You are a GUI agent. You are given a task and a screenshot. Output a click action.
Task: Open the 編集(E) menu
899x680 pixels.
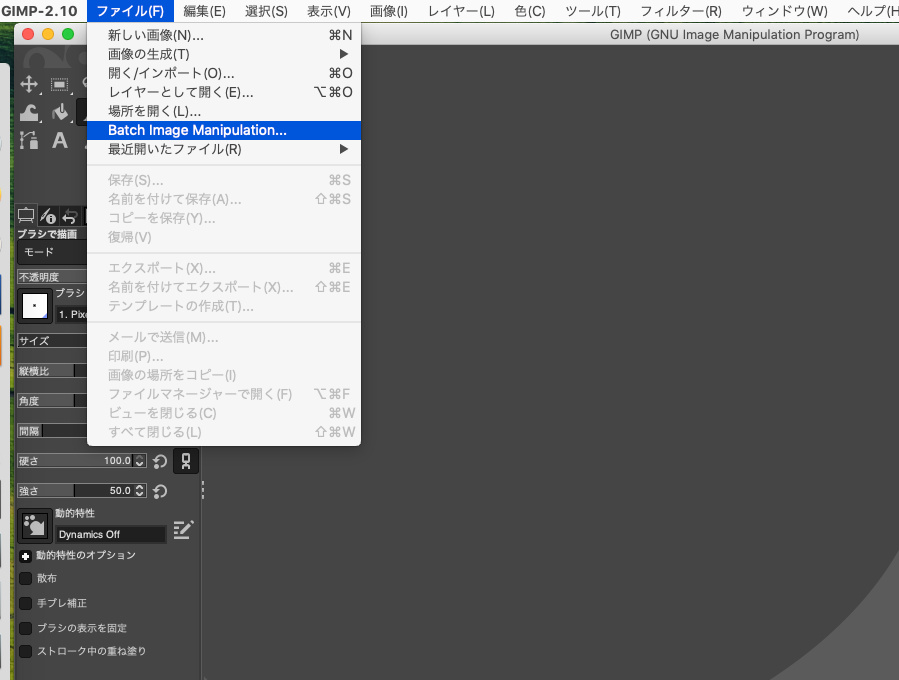(204, 11)
